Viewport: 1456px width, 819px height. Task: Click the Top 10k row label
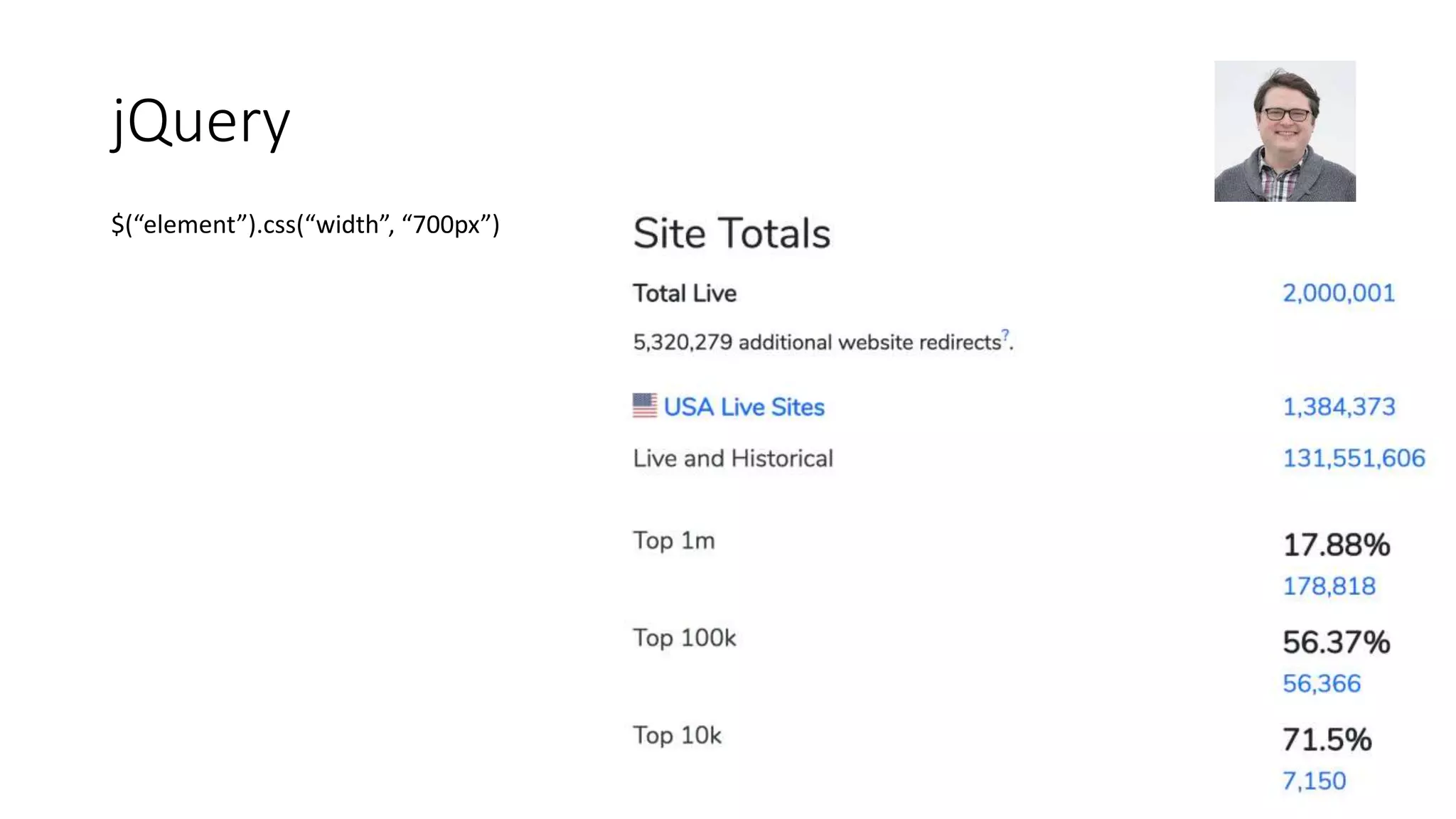coord(677,735)
